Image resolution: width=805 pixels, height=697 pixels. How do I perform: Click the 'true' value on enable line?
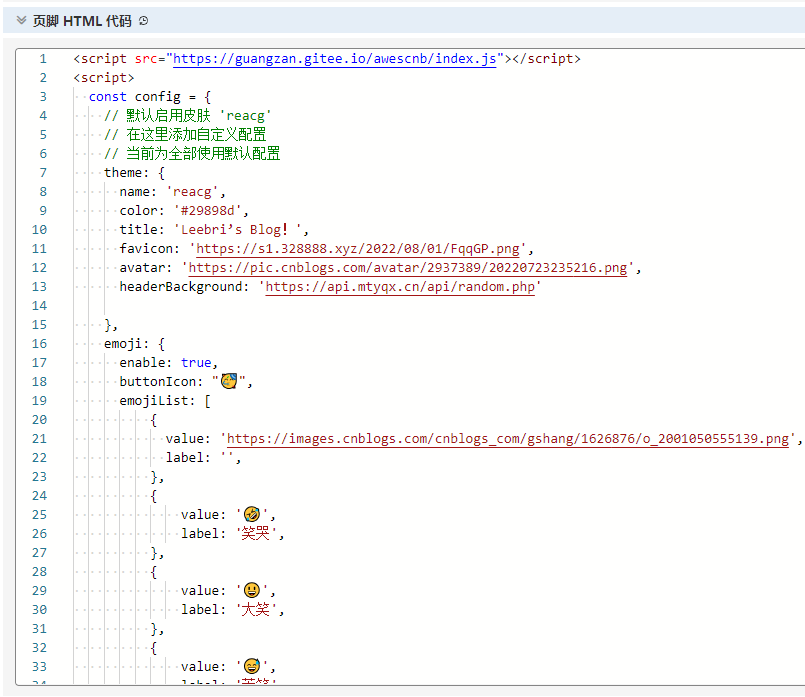(x=196, y=363)
